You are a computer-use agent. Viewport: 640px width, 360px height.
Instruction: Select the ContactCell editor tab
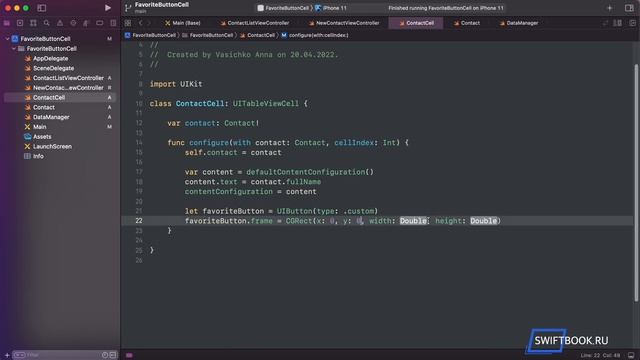tap(416, 23)
